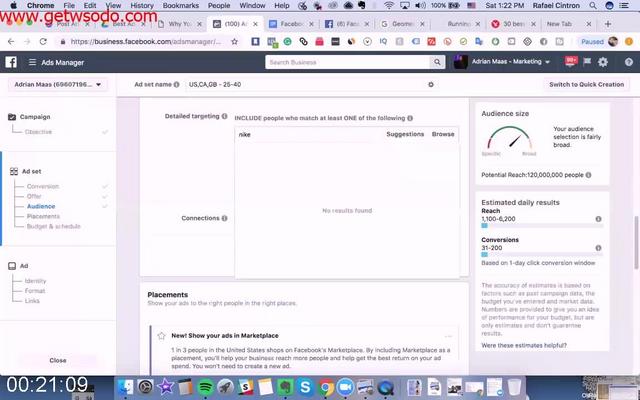Click the browser address bar URL
The image size is (640, 400).
[x=145, y=41]
